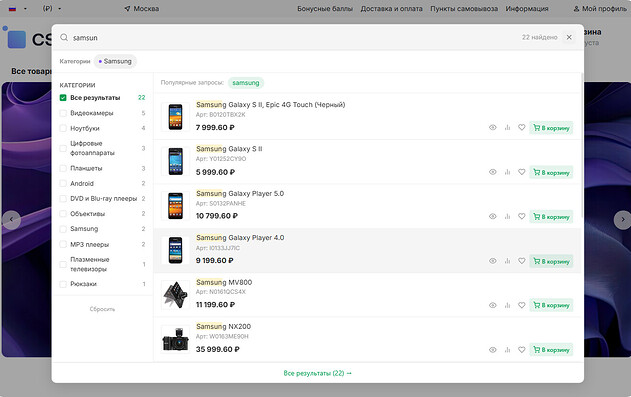Check the Плазменные телевизоры filter
Screen dimensions: 631x397
click(x=63, y=264)
